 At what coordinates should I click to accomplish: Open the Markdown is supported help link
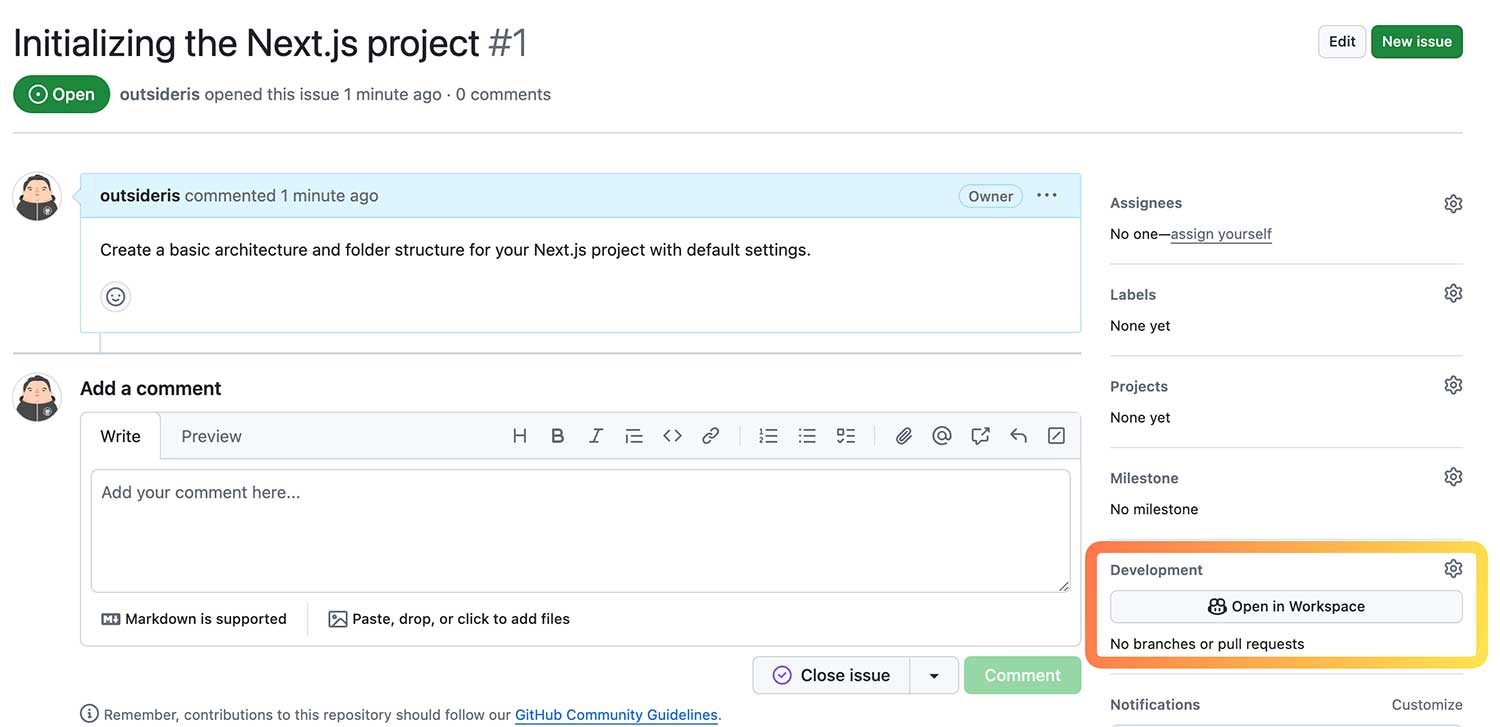point(194,619)
